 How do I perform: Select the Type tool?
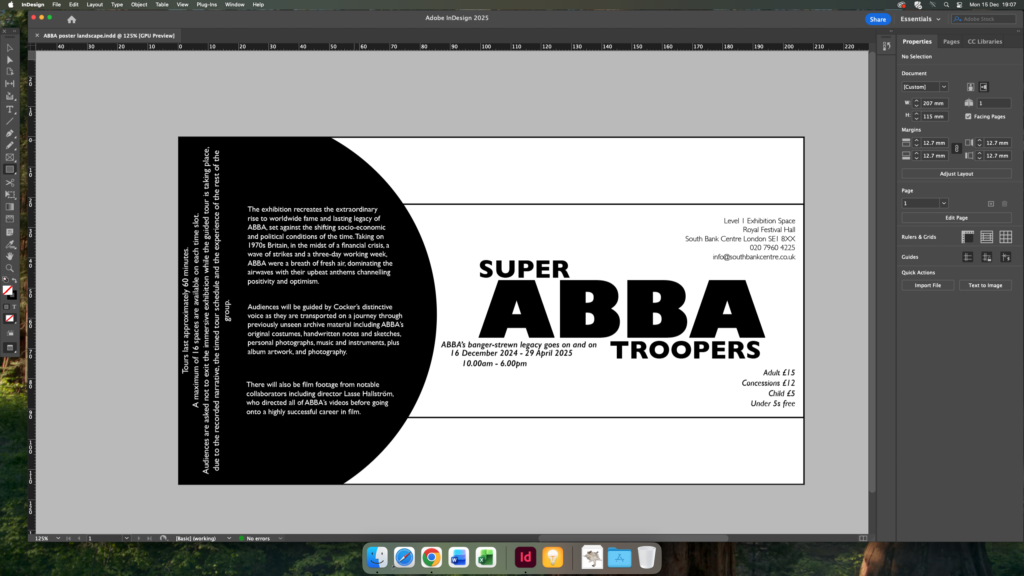[x=10, y=109]
